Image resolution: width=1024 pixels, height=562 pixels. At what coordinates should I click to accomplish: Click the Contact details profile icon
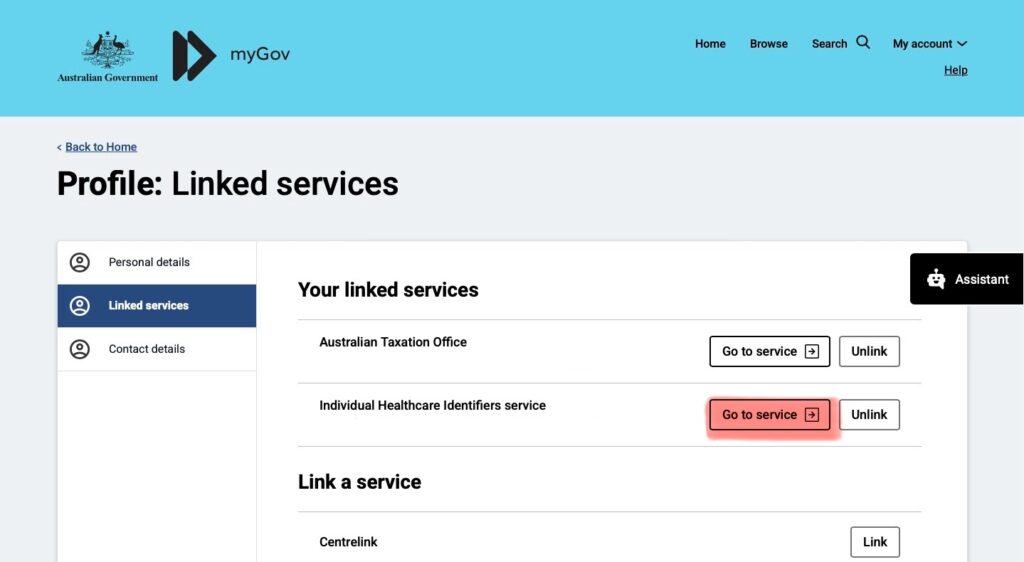coord(80,349)
